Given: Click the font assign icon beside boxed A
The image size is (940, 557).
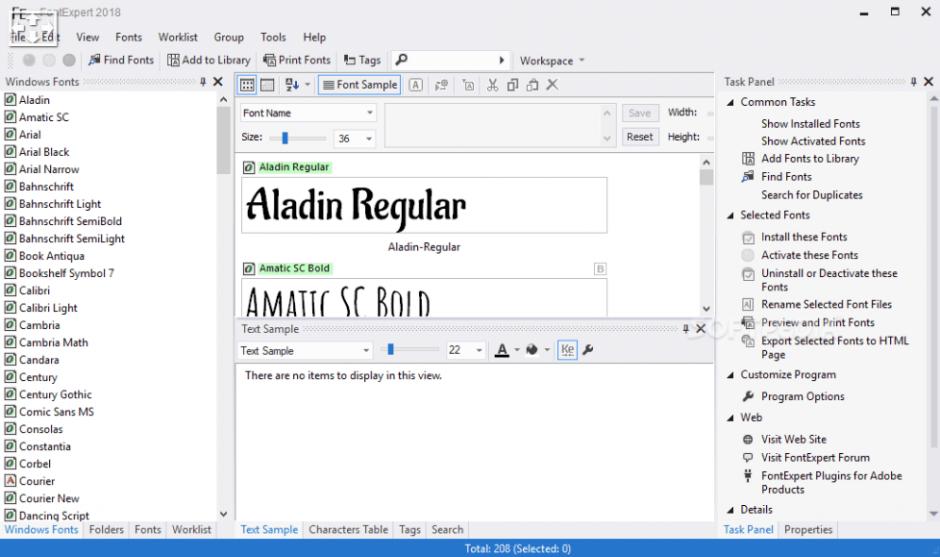Looking at the screenshot, I should tap(441, 85).
